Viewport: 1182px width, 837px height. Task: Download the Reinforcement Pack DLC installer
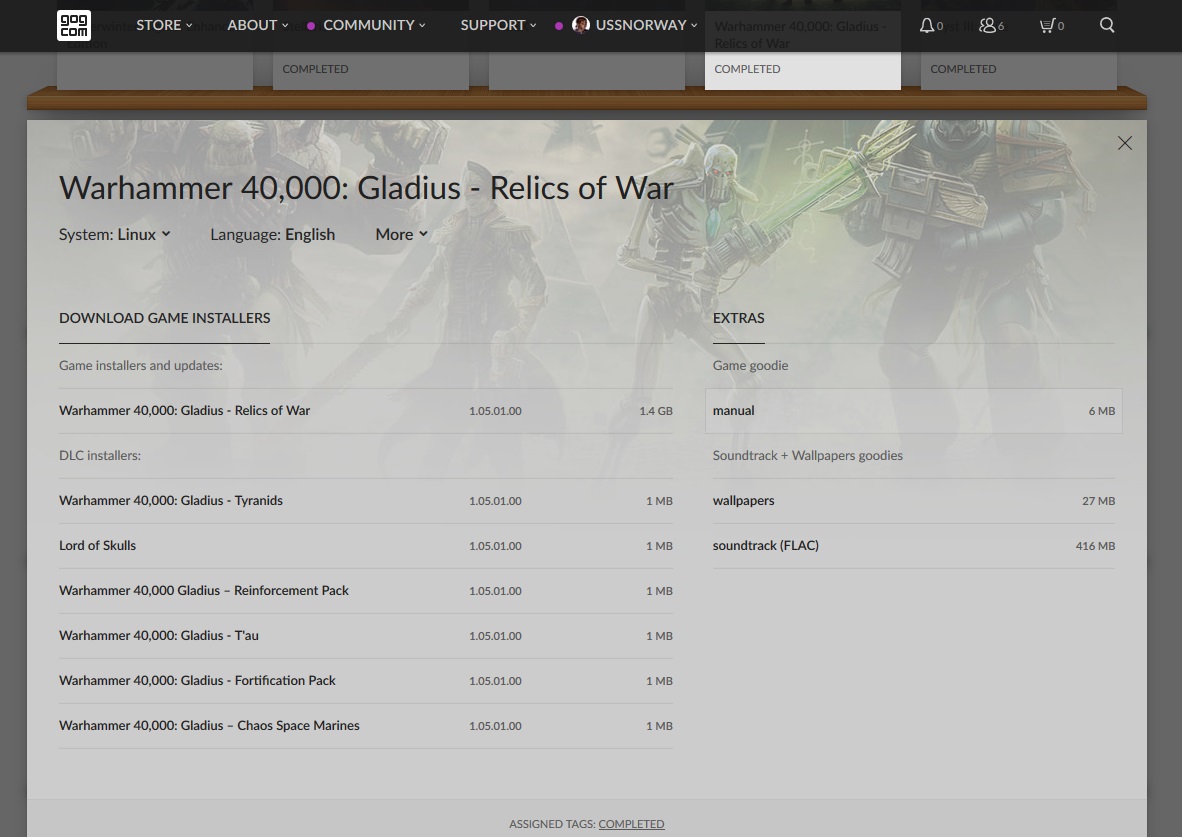coord(366,591)
